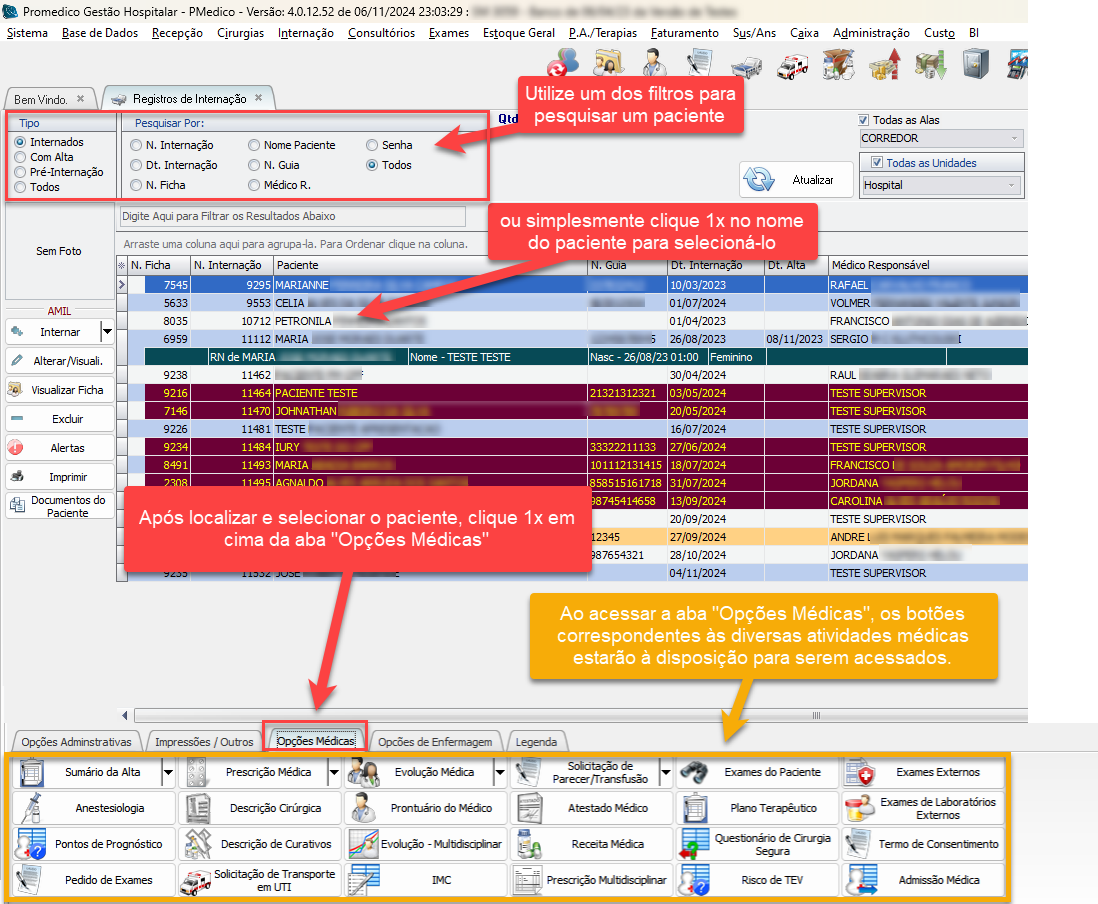
Task: Choose "Nome Paciente" search radio button
Action: [255, 145]
